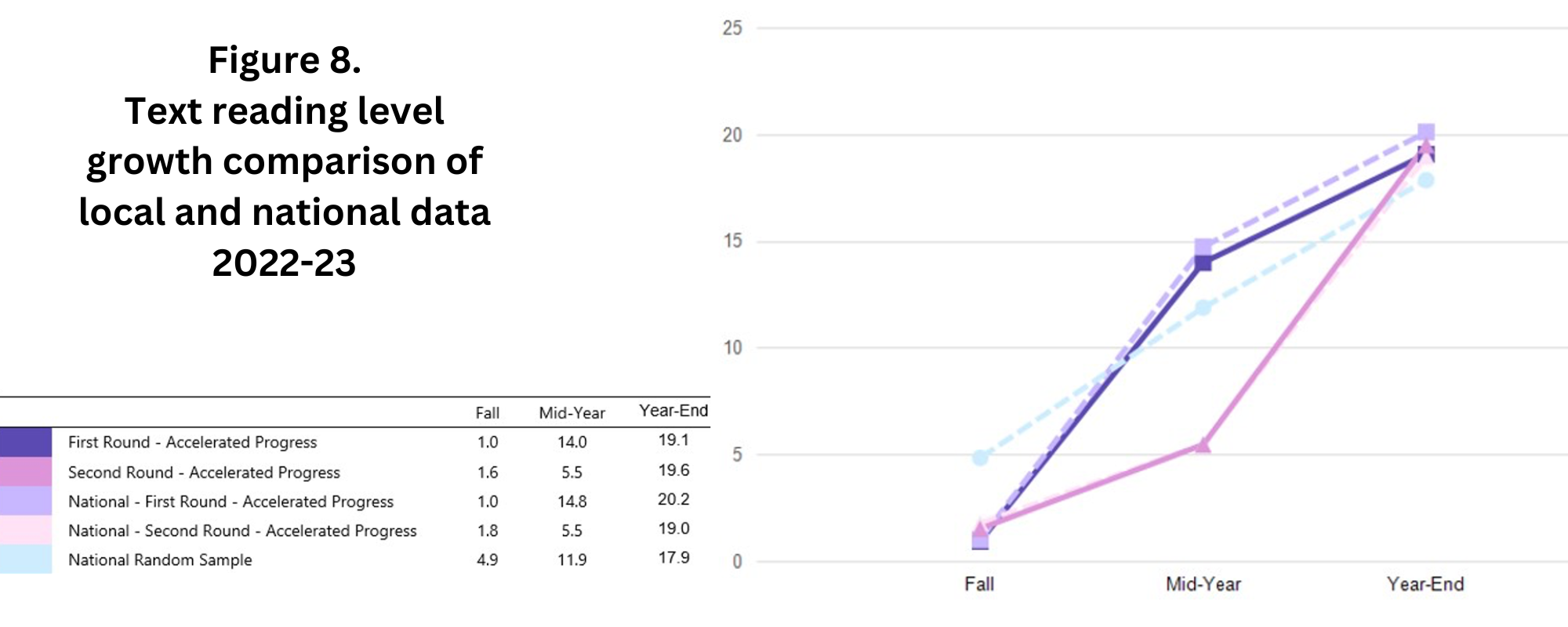The image size is (1568, 627).
Task: Click the "Mid-Year" table column header
Action: (x=572, y=413)
